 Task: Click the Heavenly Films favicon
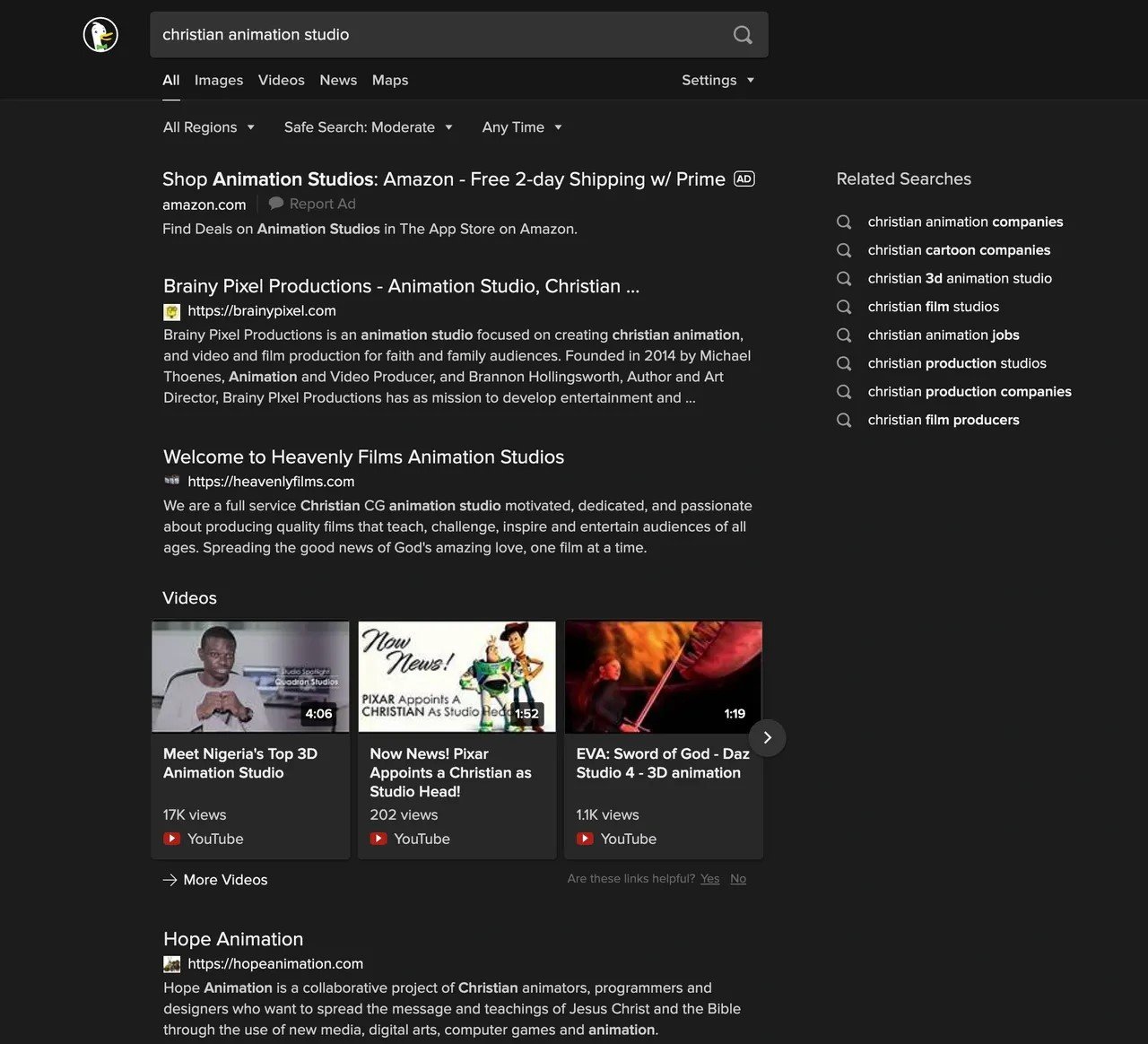pos(171,481)
